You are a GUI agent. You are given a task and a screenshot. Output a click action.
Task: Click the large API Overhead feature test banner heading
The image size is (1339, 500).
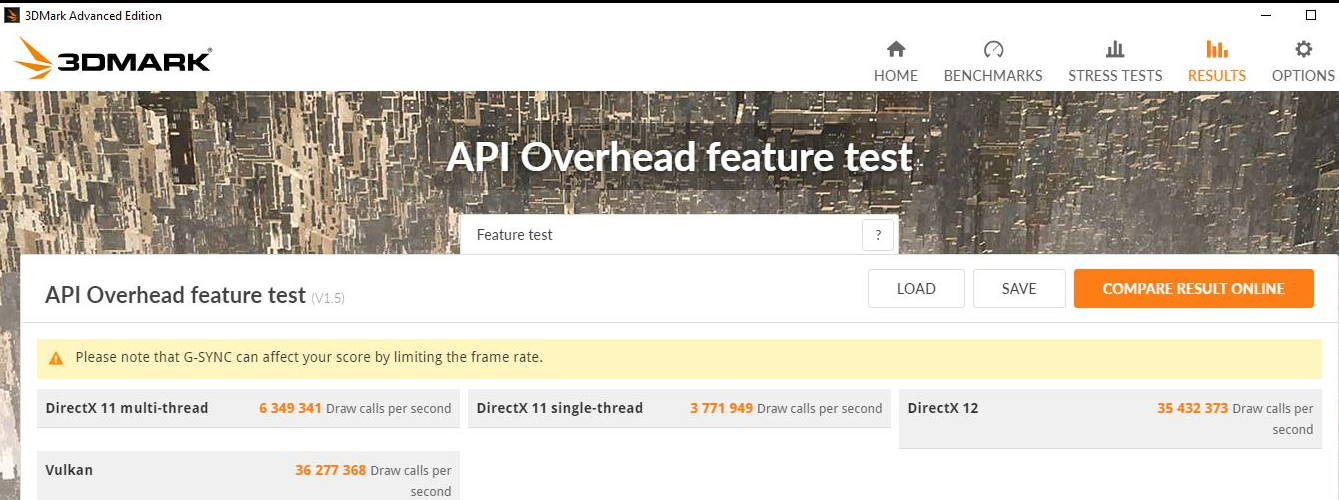pyautogui.click(x=679, y=157)
